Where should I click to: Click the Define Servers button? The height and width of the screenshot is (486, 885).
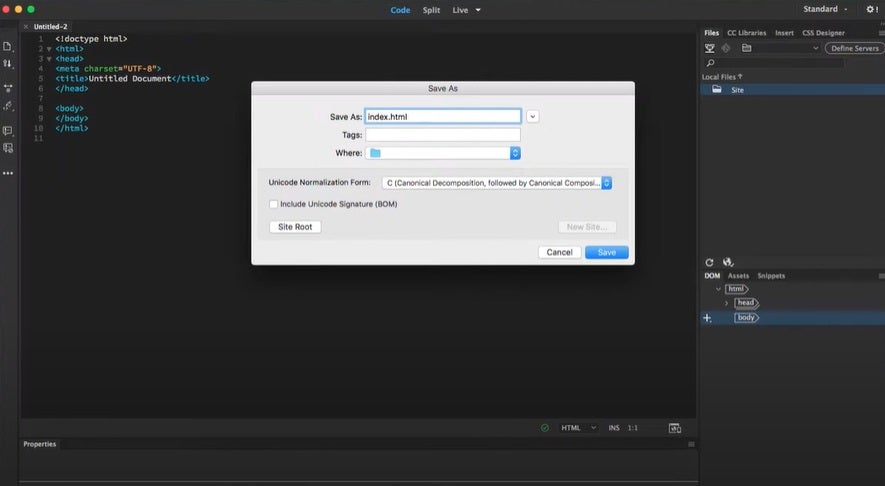coord(855,48)
